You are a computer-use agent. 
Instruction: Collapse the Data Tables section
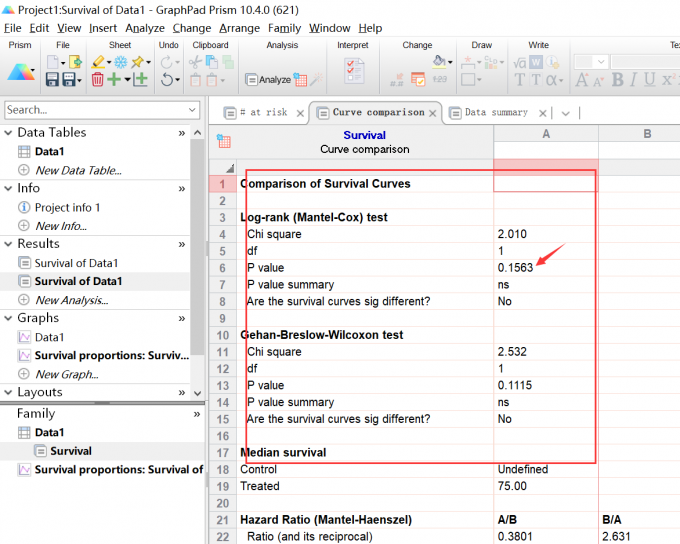(x=8, y=133)
